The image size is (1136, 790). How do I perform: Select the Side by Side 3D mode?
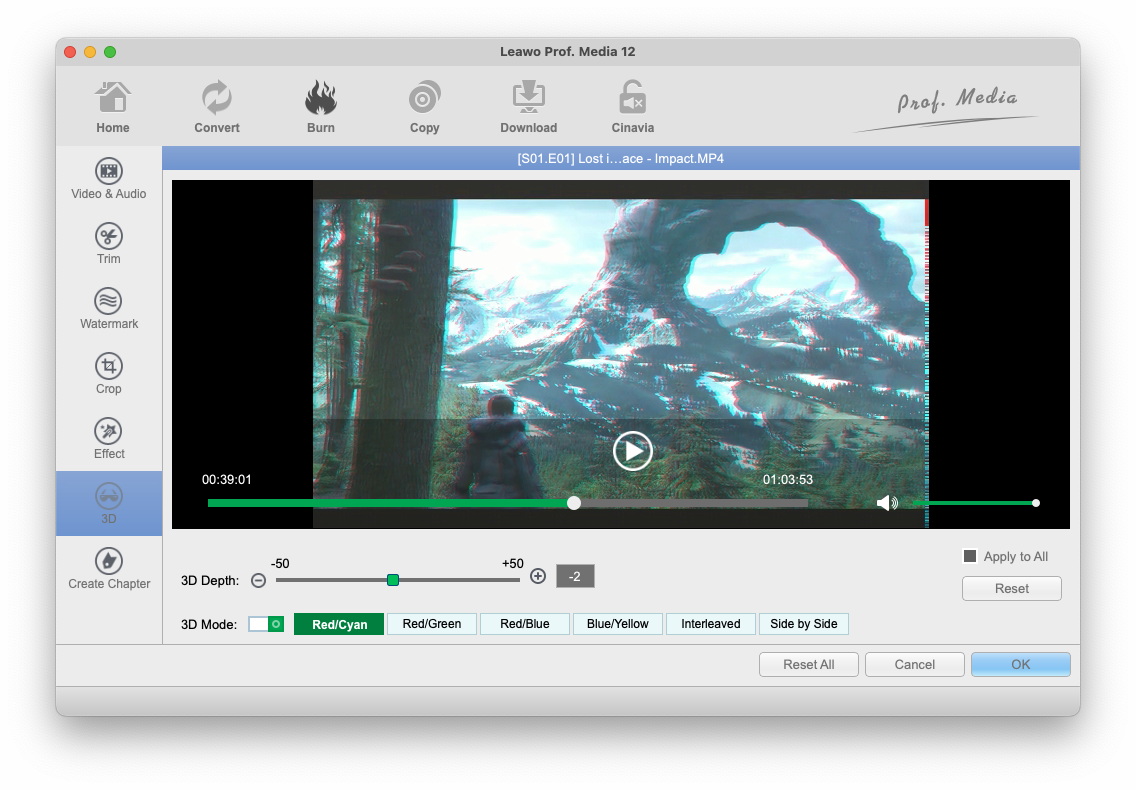click(803, 624)
